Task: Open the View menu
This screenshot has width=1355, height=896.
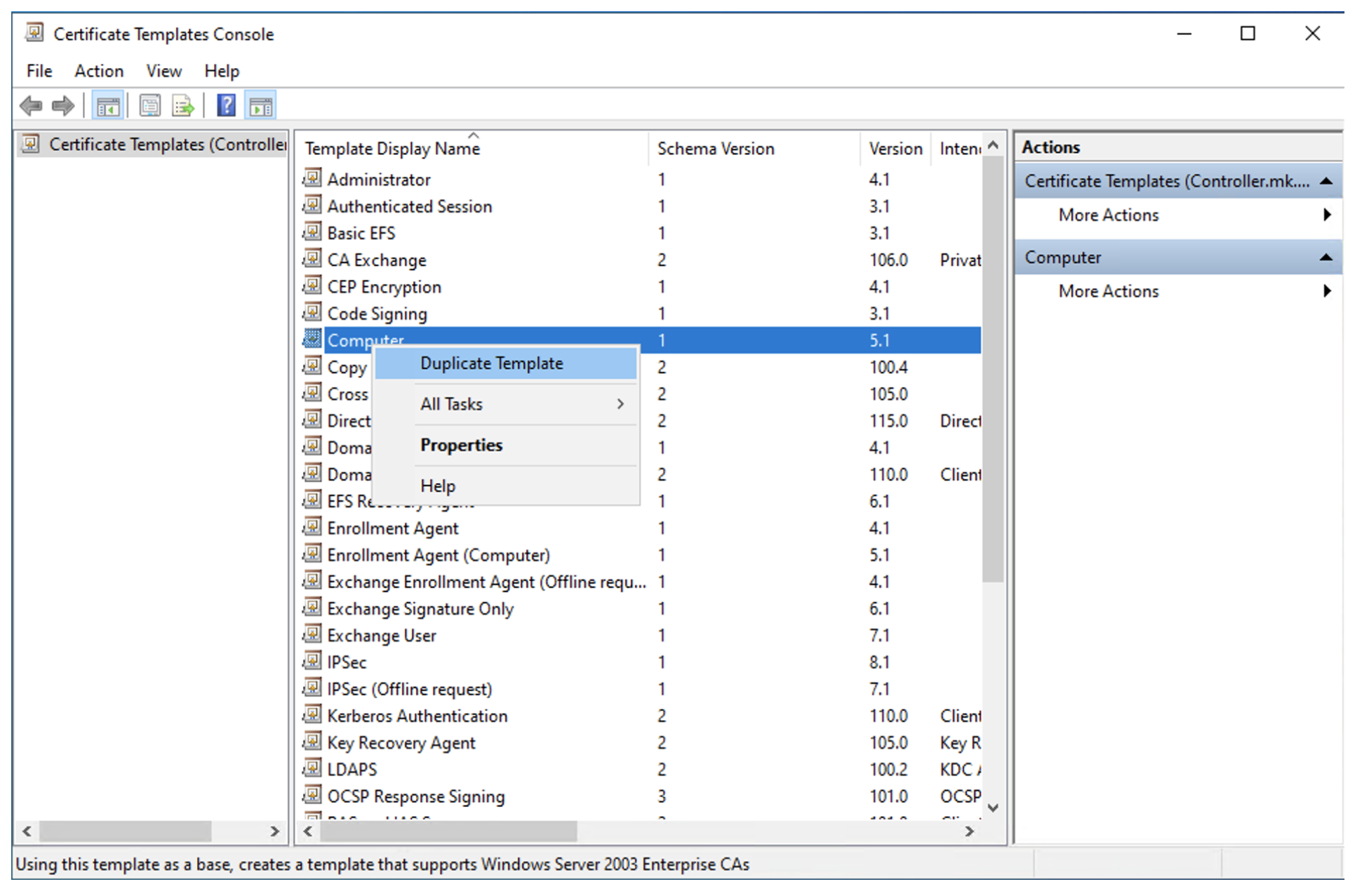Action: pyautogui.click(x=164, y=71)
